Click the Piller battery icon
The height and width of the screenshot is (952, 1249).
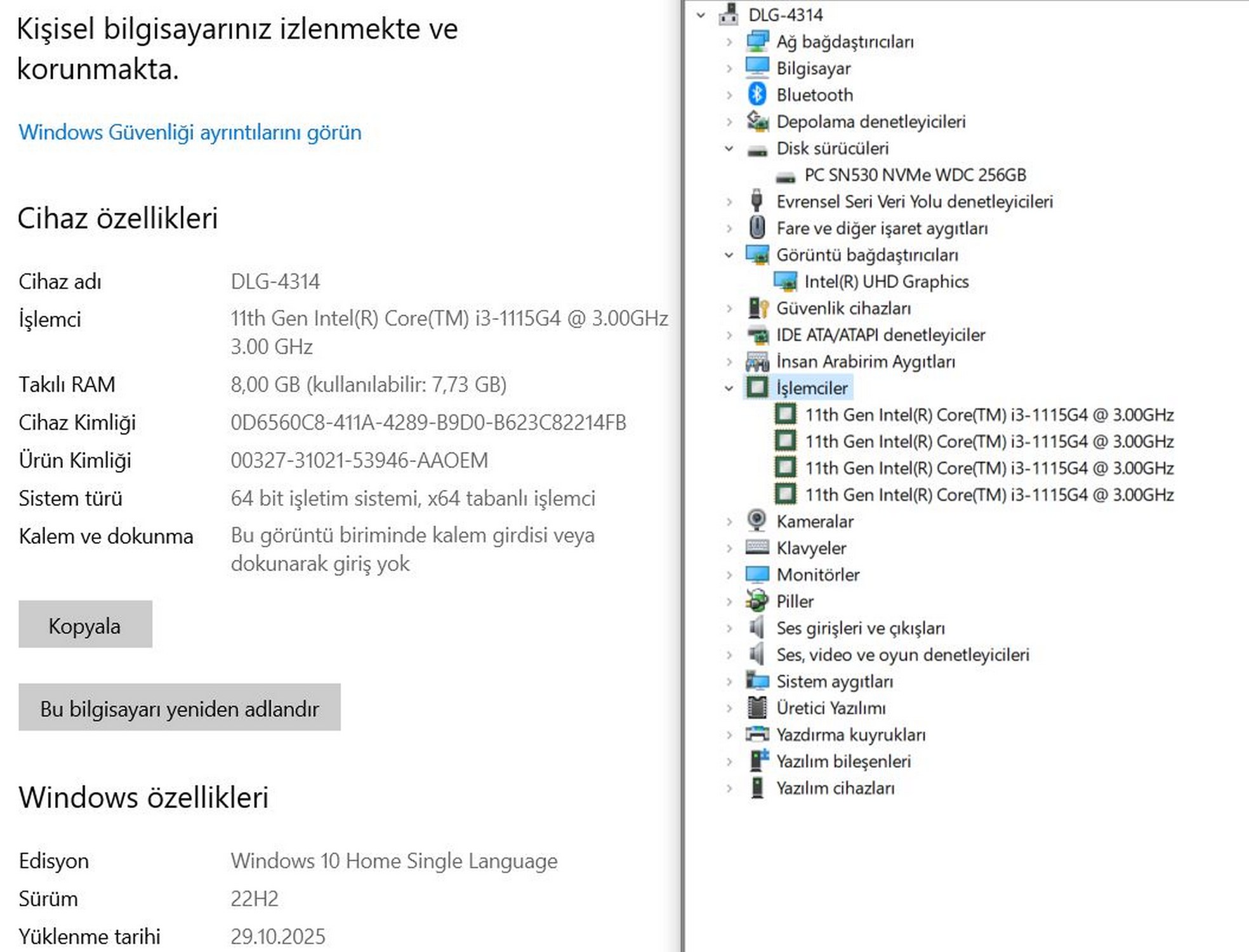(x=757, y=601)
